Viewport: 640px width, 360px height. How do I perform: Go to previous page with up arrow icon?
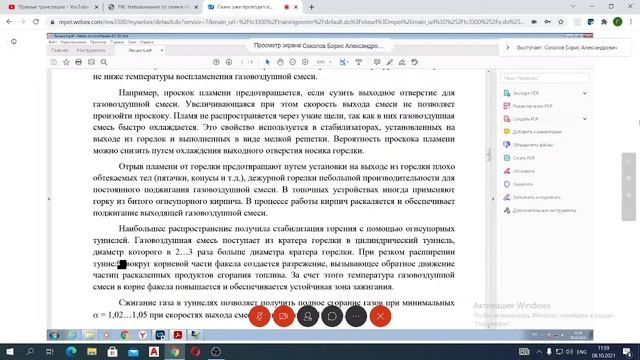coord(216,62)
